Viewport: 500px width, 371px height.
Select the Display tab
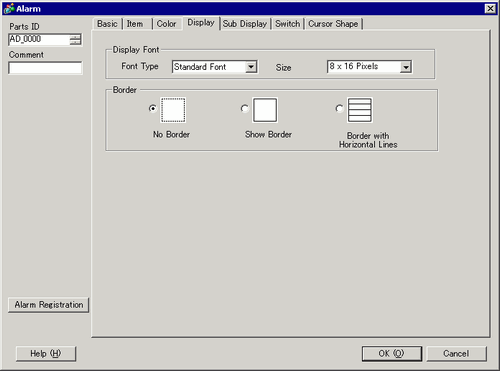[x=201, y=23]
